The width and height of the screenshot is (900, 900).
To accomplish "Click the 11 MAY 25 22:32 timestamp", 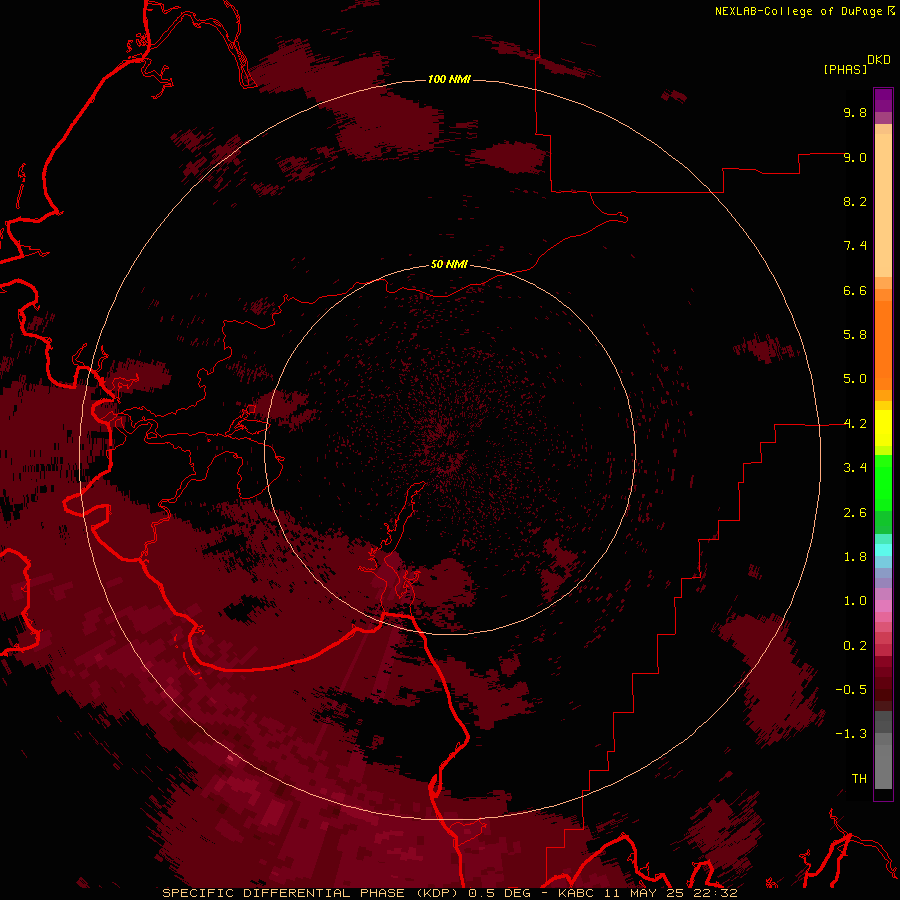I will [x=670, y=893].
